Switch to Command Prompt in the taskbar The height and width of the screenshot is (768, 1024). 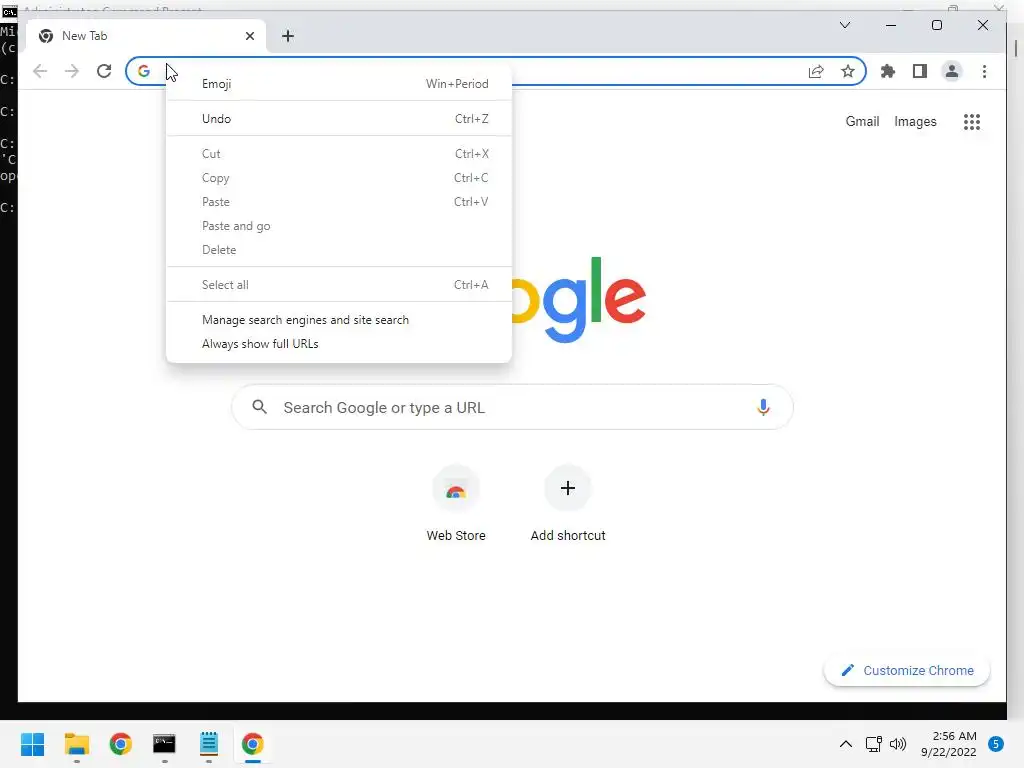(x=165, y=744)
